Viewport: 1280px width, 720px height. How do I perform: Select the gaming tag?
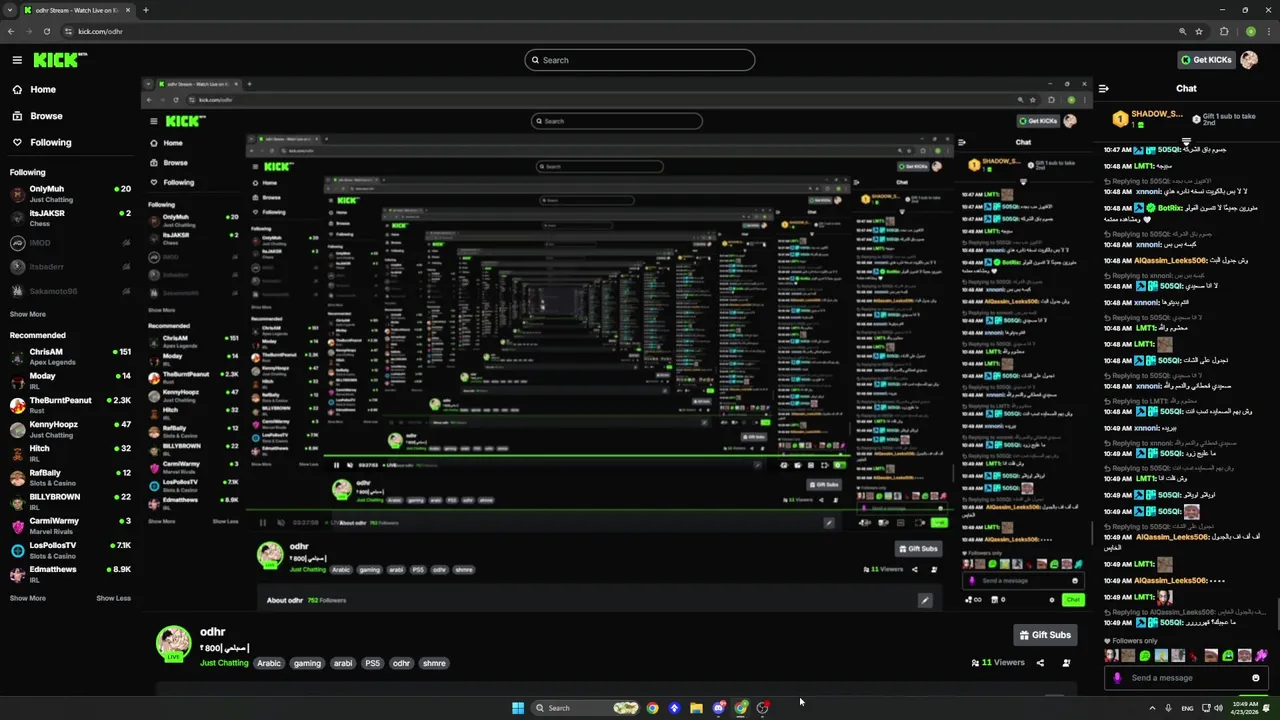tap(307, 663)
